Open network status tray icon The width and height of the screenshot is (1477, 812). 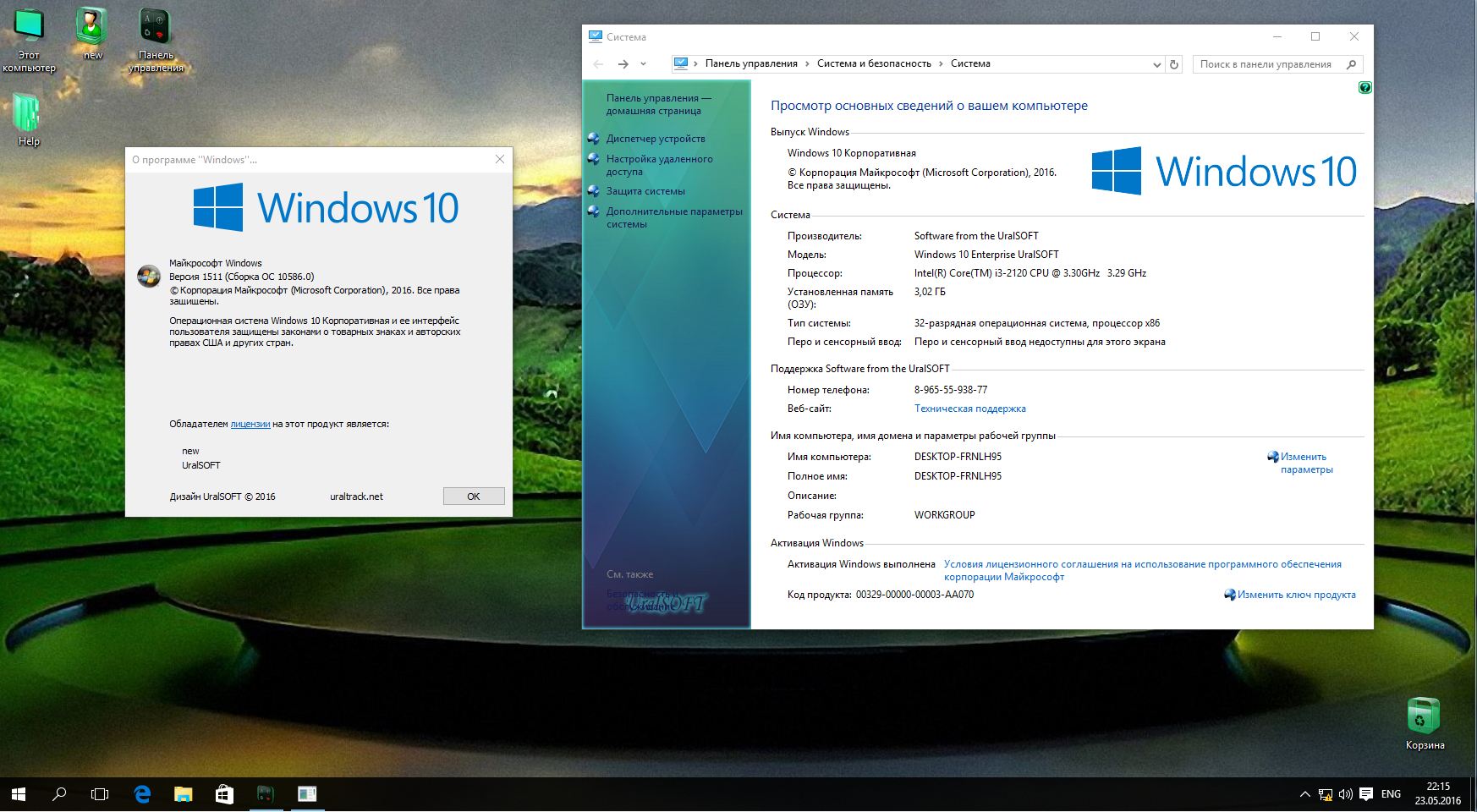(1326, 794)
